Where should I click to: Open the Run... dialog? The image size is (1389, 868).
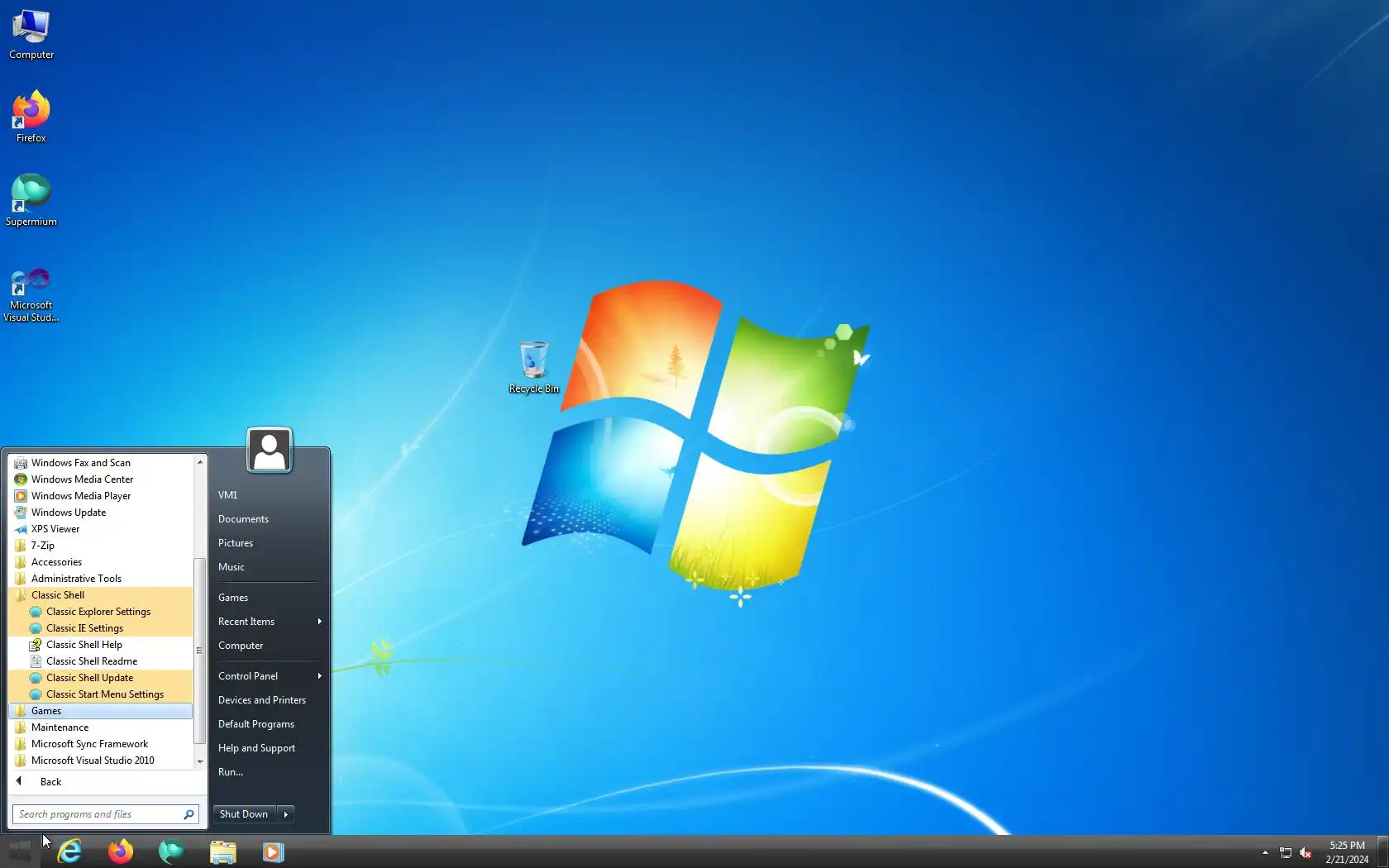268,772
